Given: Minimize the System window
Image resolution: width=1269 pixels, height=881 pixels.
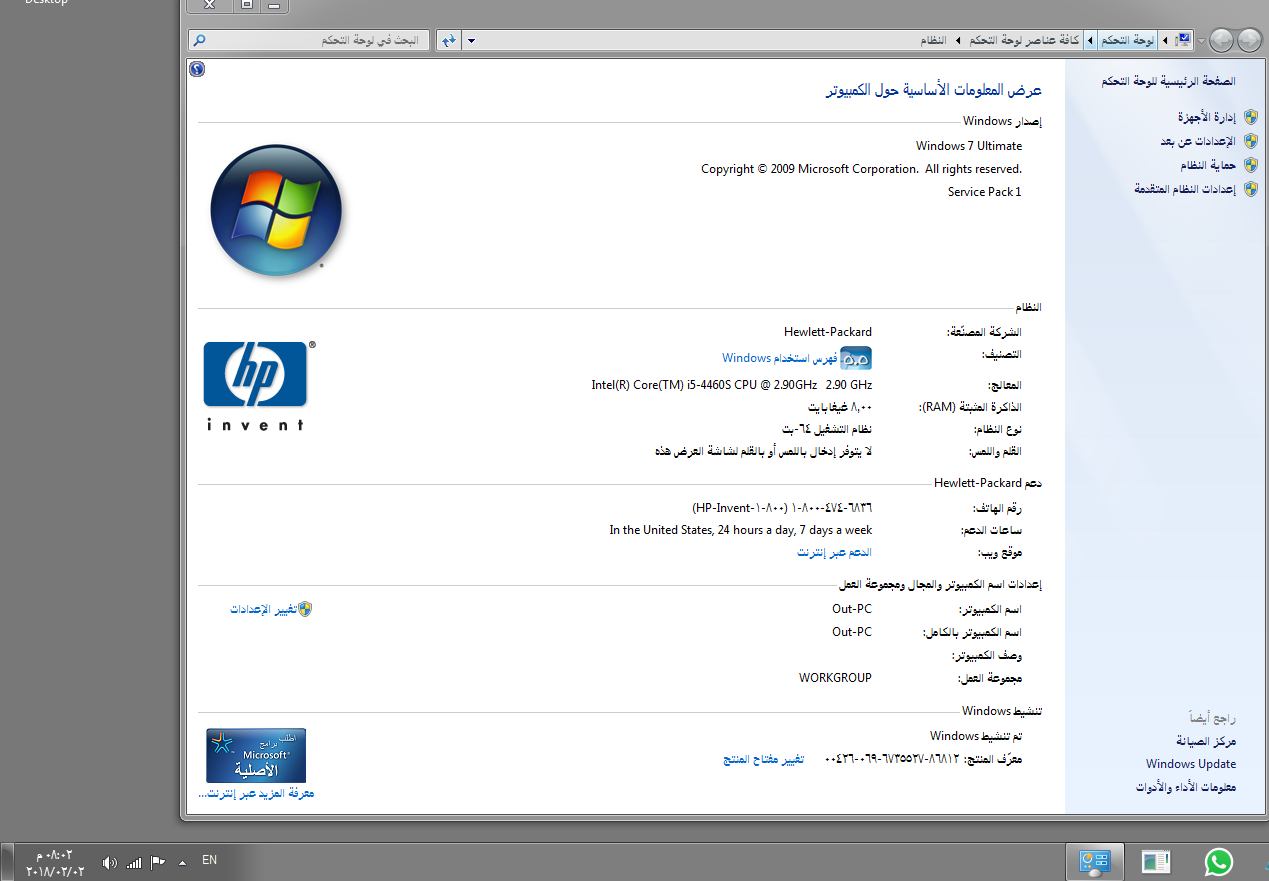Looking at the screenshot, I should pyautogui.click(x=274, y=5).
